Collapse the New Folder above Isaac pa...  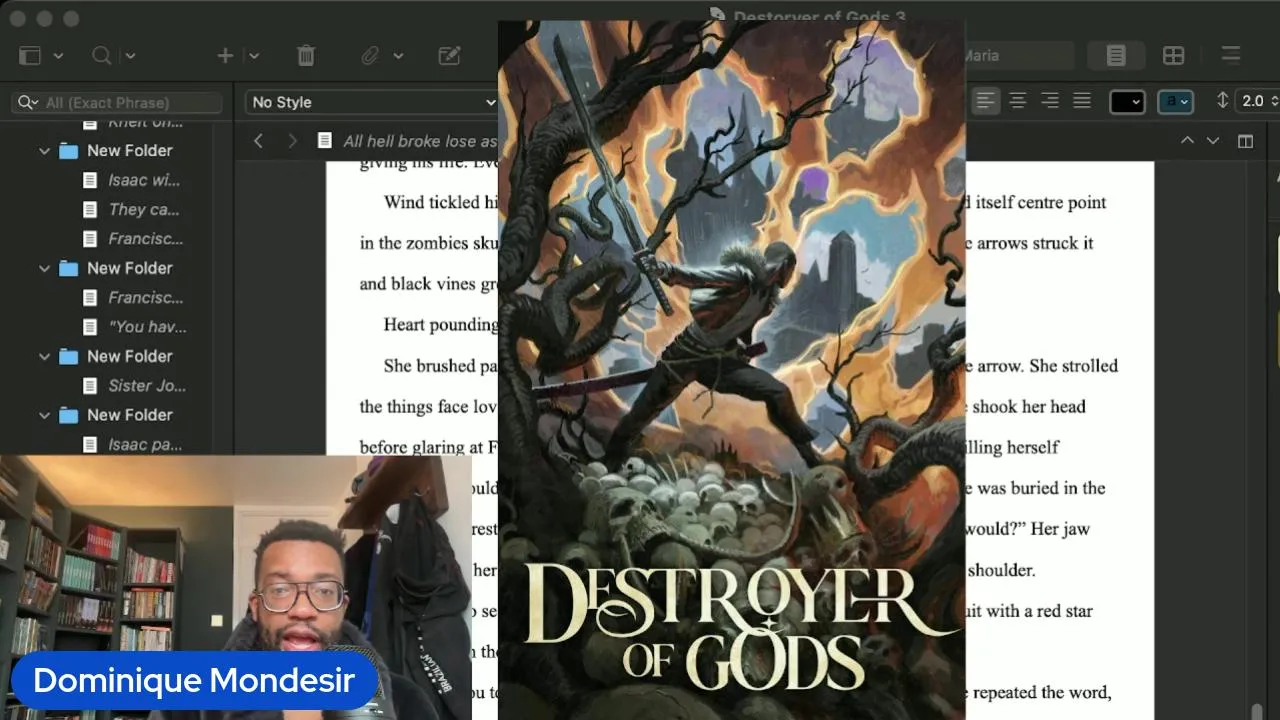(44, 416)
